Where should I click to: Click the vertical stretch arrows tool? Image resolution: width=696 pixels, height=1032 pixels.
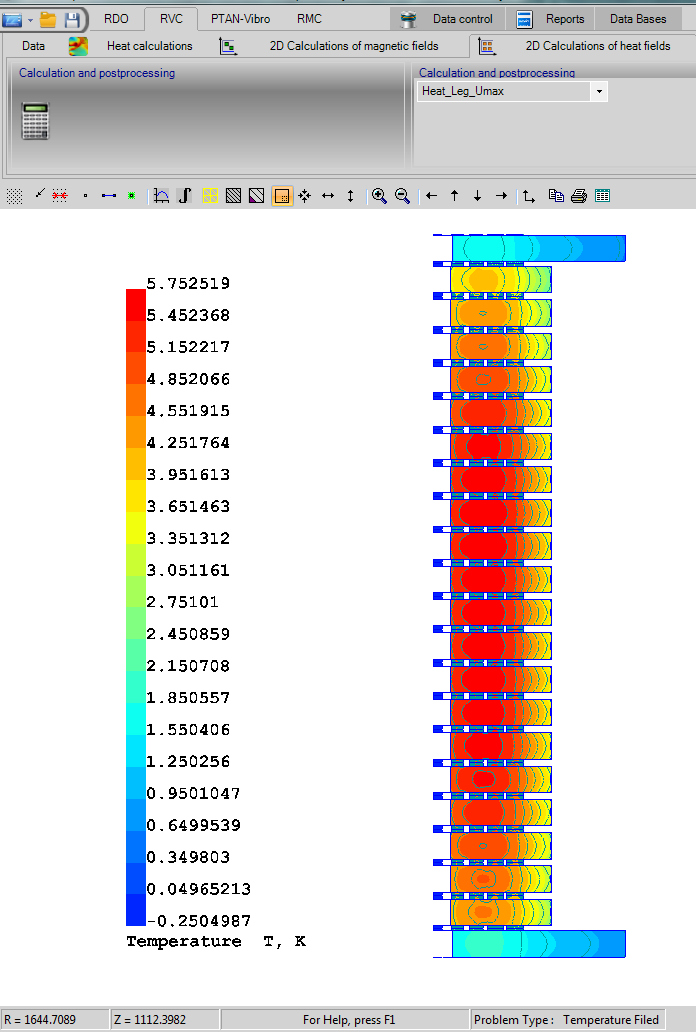click(350, 195)
